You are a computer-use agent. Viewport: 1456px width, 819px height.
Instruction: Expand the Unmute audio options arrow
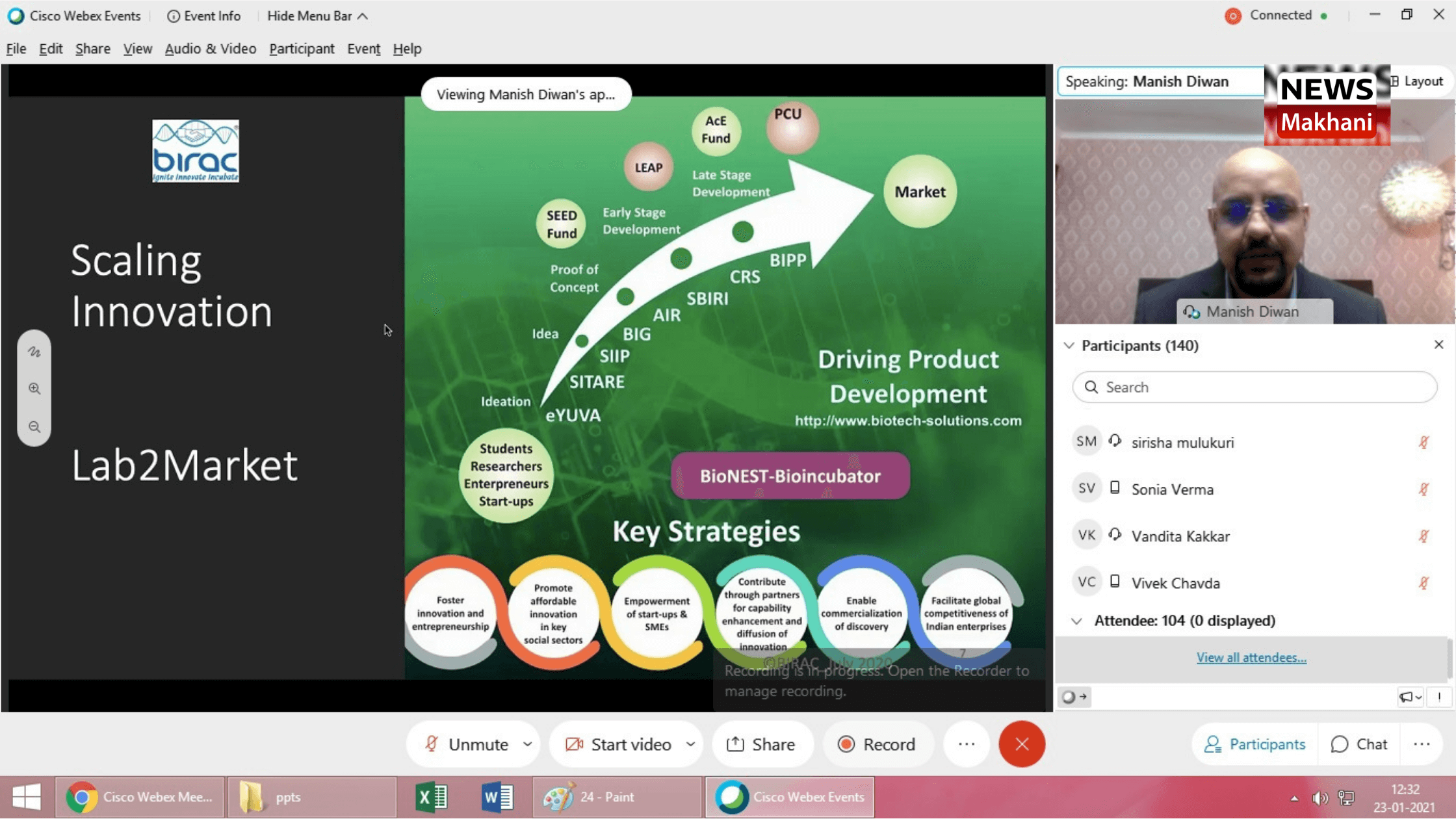[528, 744]
